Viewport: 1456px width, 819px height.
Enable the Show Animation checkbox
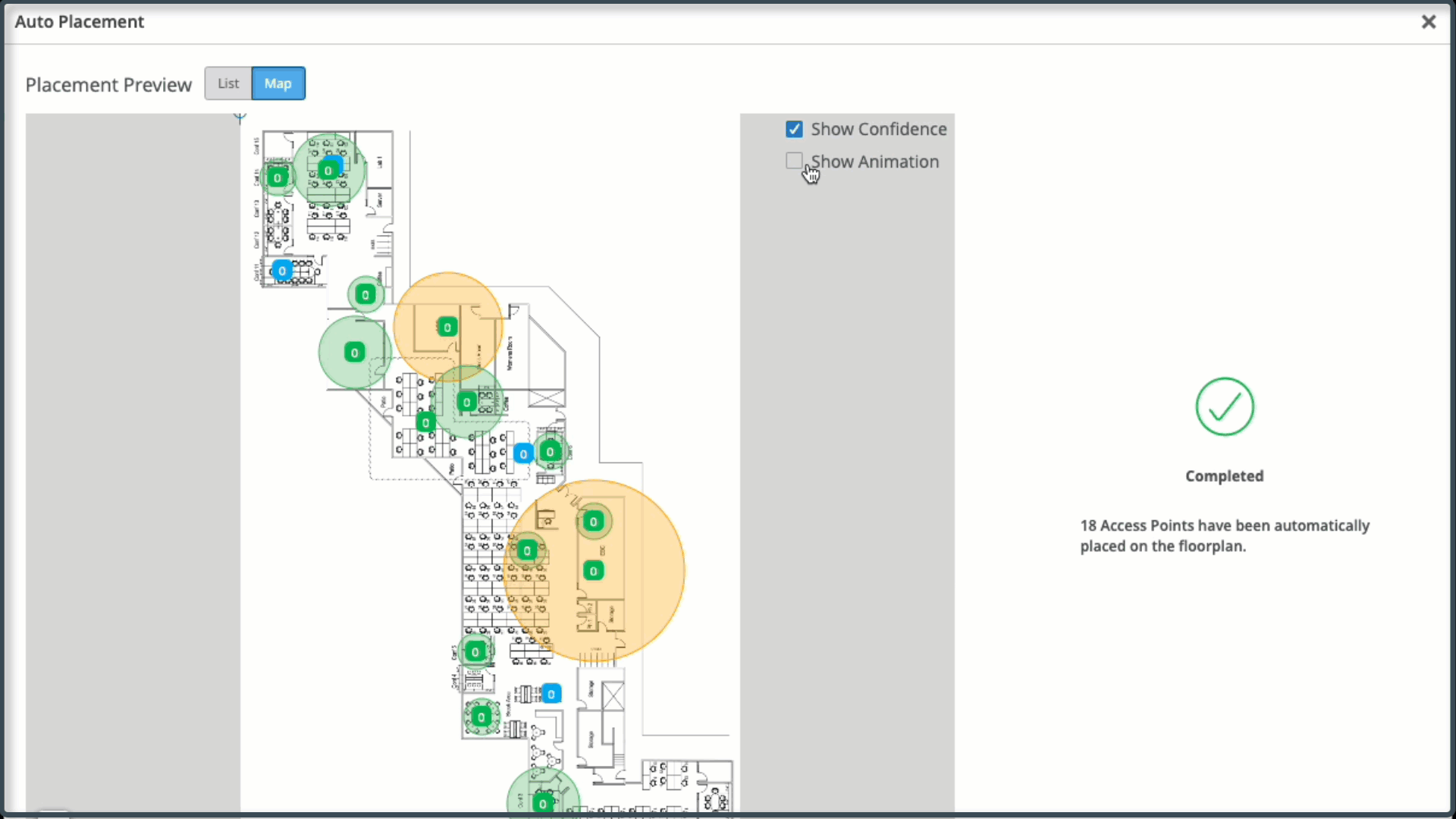794,161
